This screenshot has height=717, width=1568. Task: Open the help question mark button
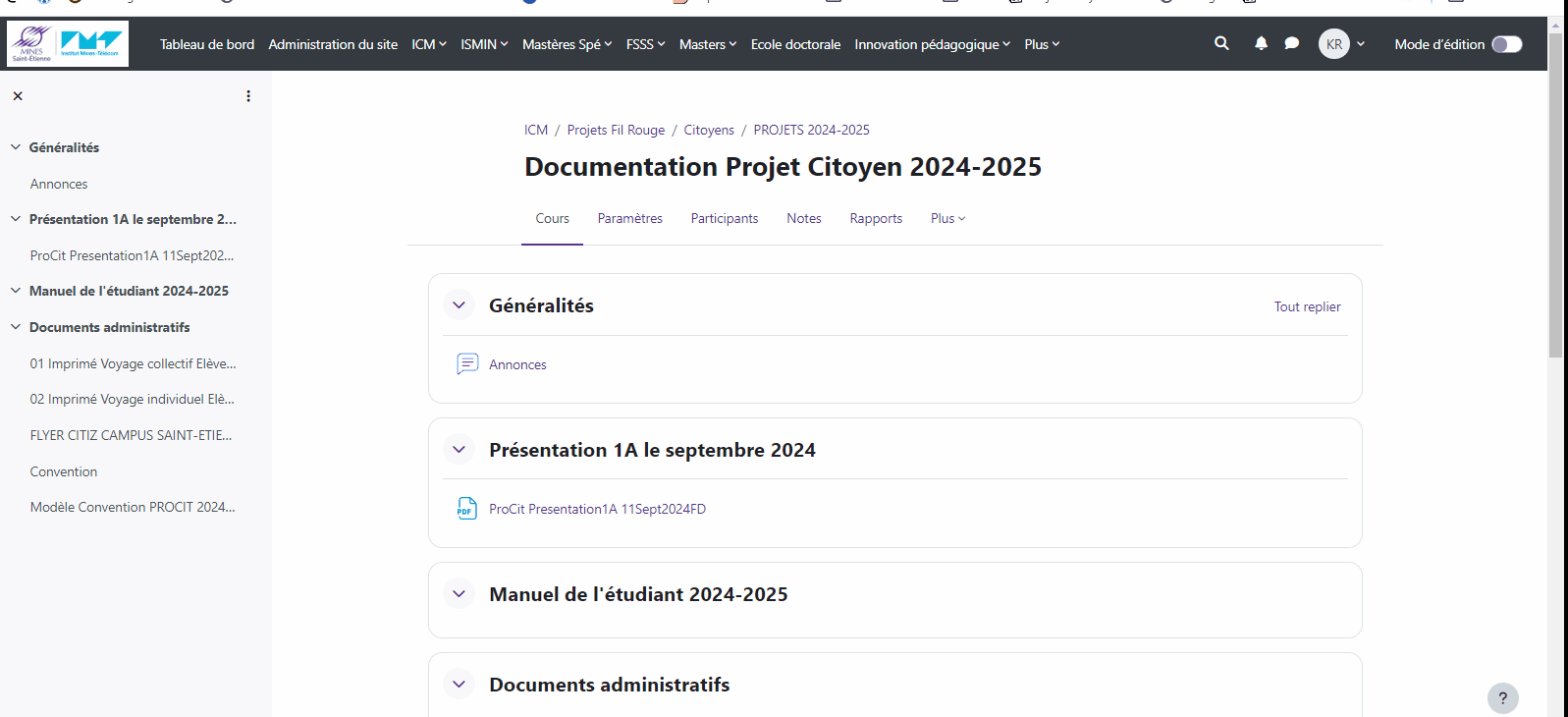(1502, 698)
